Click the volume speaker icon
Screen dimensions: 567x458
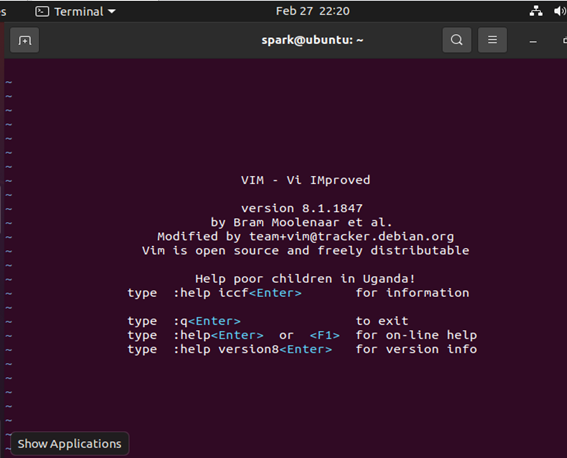559,11
